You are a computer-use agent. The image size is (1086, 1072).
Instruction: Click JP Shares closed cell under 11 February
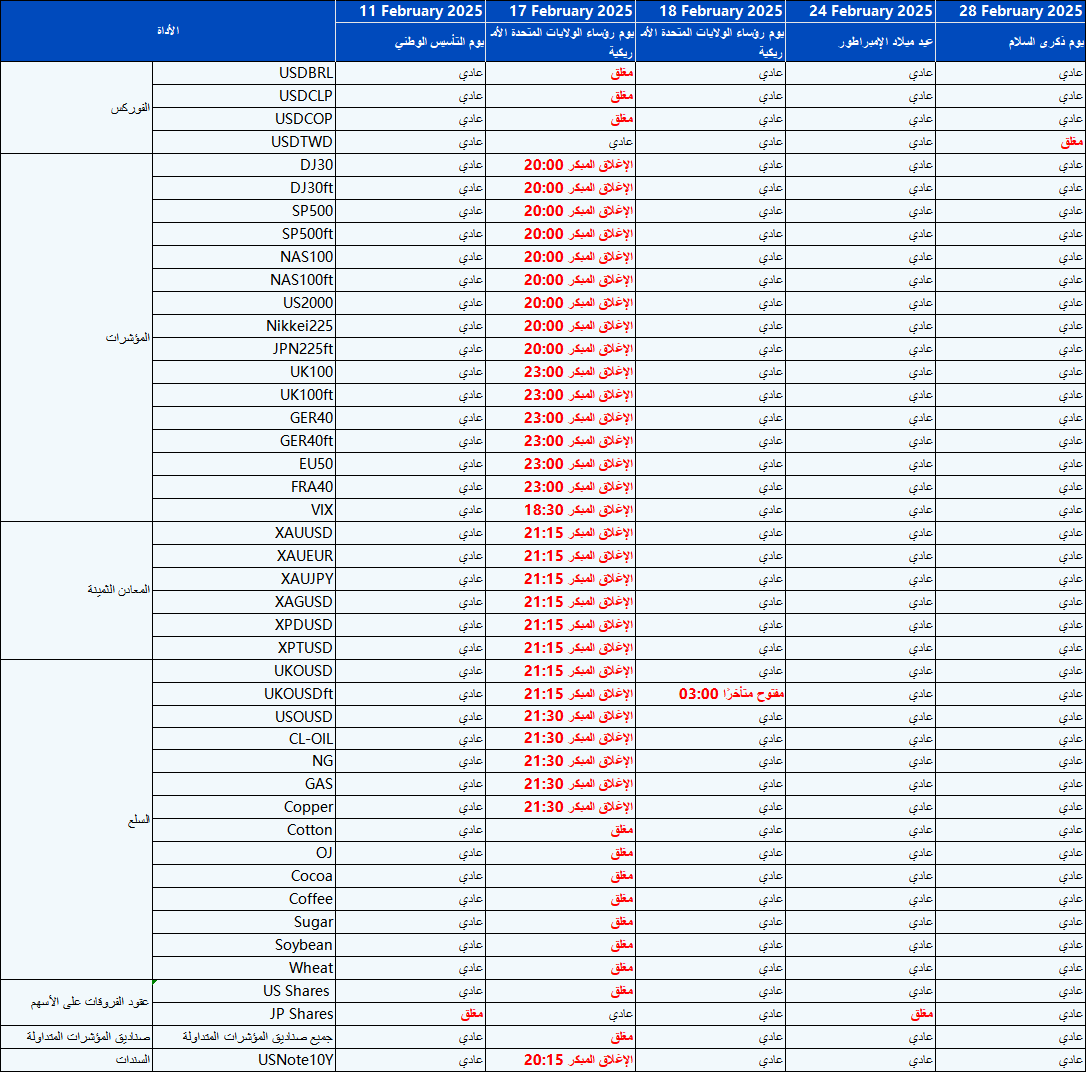410,1014
